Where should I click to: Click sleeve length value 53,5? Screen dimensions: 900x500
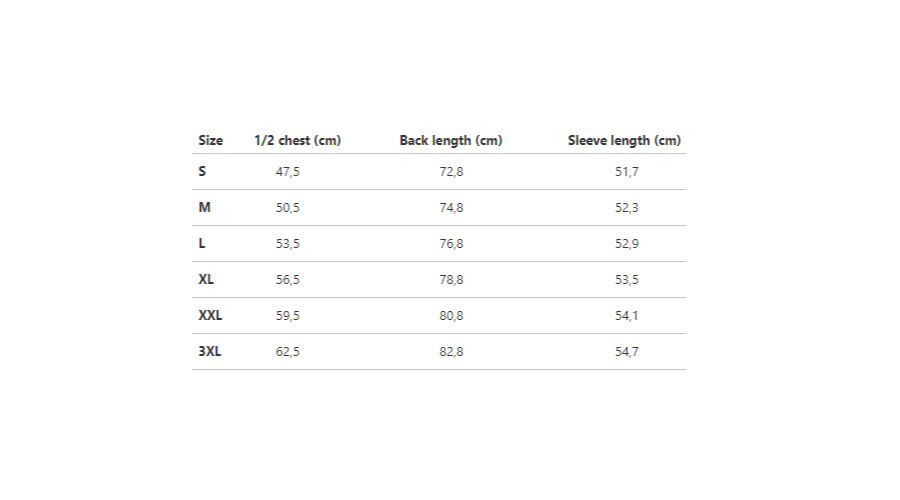pos(627,280)
